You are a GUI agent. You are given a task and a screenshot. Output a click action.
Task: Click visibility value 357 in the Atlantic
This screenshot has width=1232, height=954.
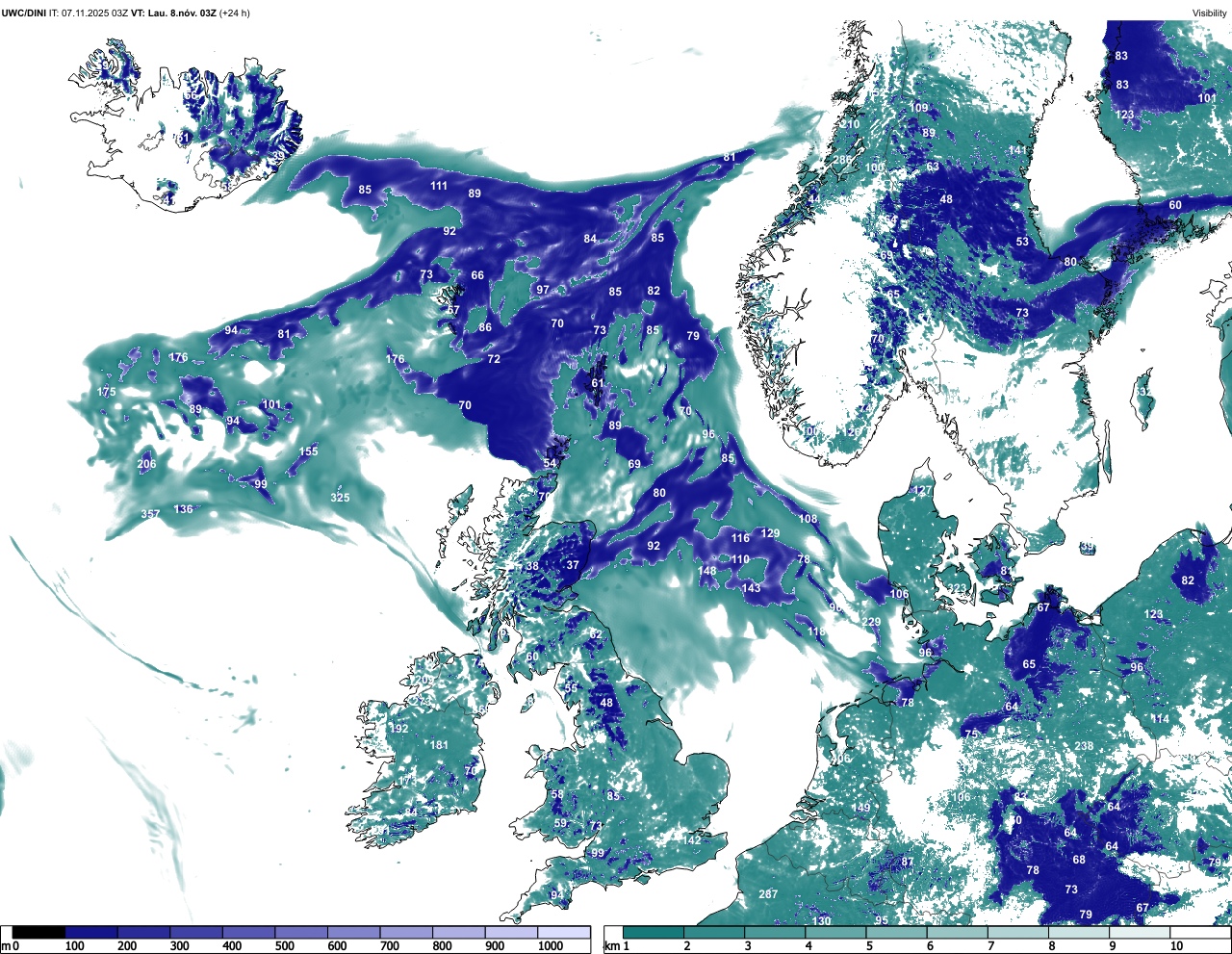(150, 514)
